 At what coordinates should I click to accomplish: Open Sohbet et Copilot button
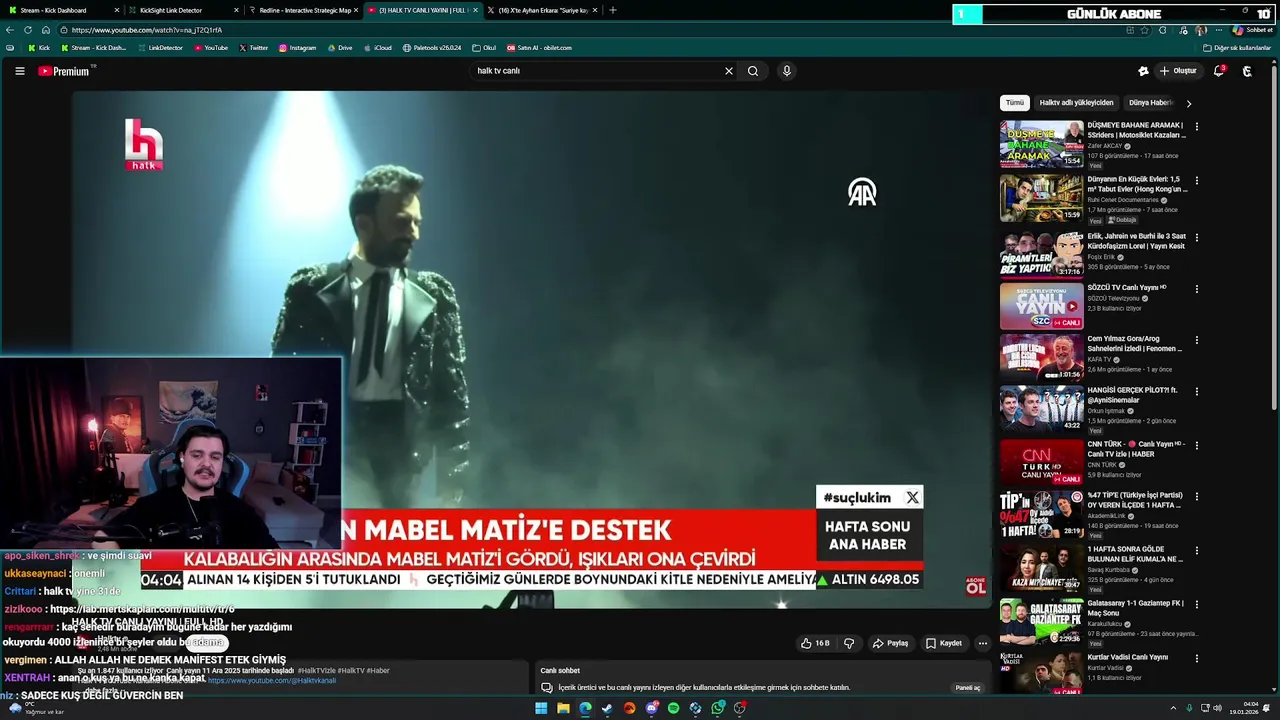click(x=1252, y=30)
